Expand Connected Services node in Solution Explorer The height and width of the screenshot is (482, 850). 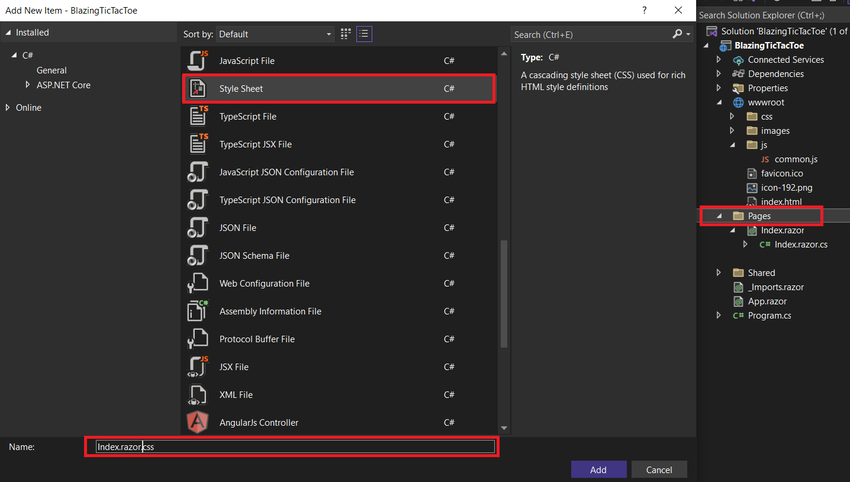[x=719, y=60]
